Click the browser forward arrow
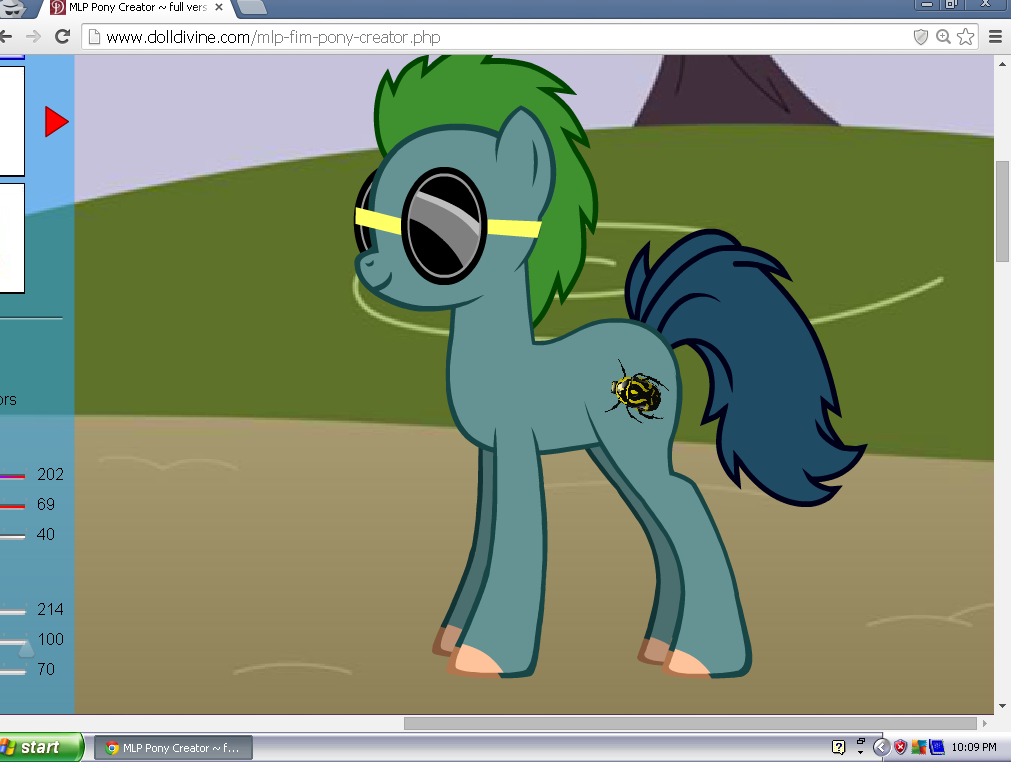The image size is (1024, 768). (x=33, y=37)
